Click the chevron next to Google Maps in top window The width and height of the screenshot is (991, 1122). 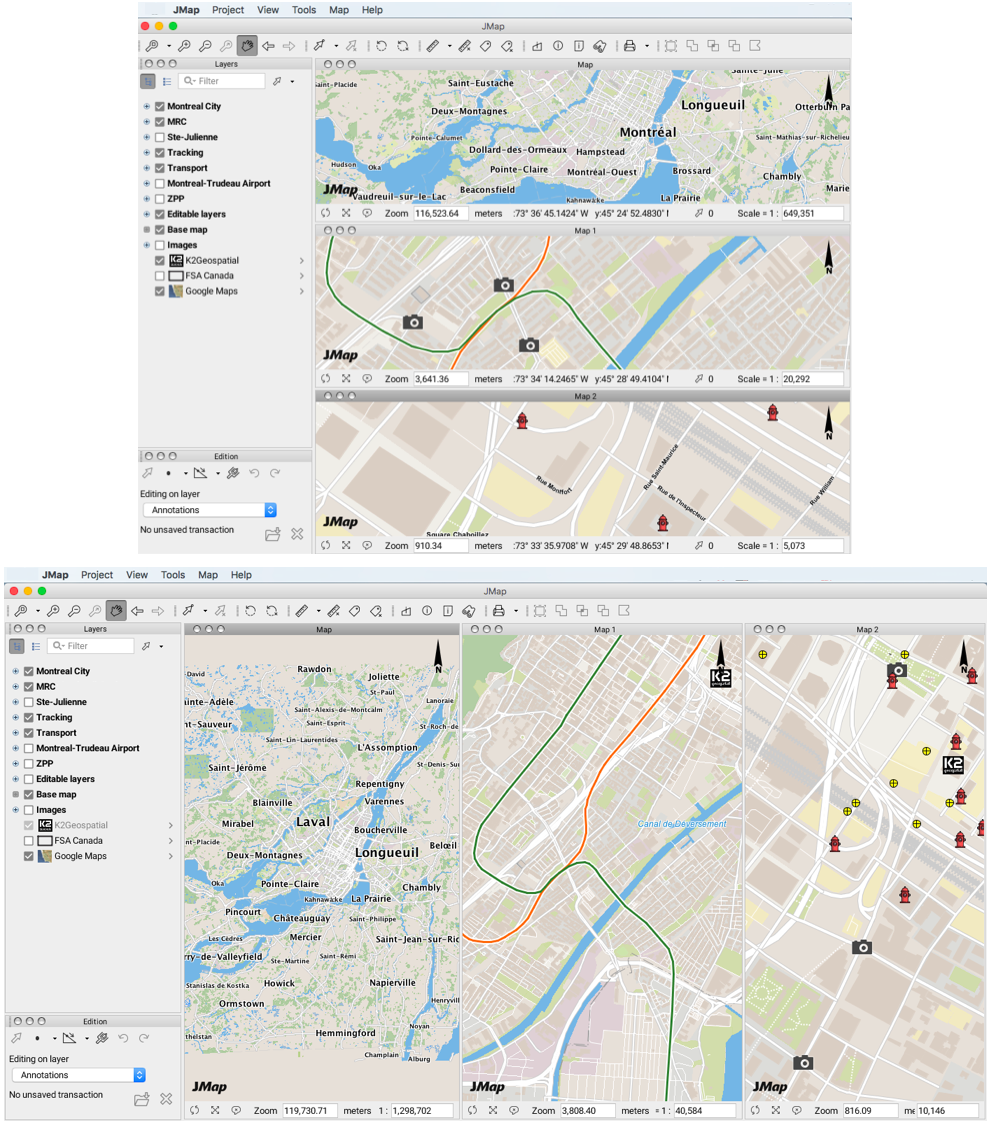point(301,291)
